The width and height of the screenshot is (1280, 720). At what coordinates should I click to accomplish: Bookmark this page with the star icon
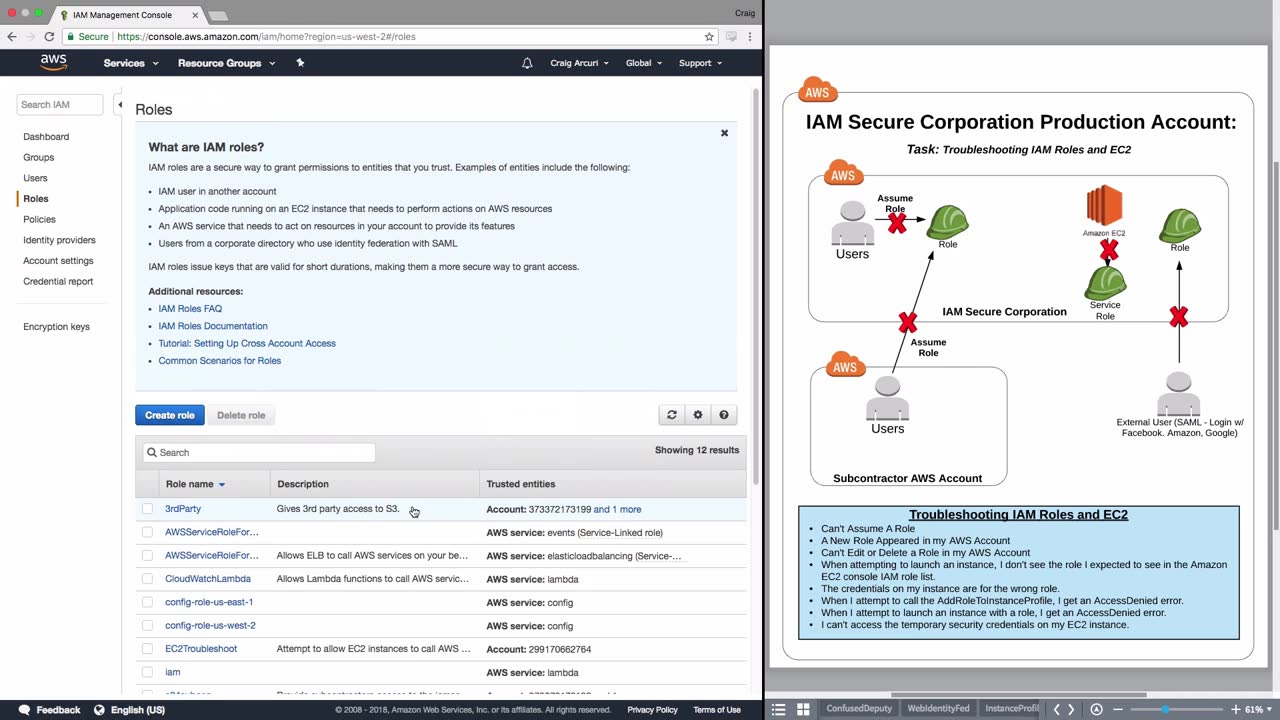click(709, 37)
